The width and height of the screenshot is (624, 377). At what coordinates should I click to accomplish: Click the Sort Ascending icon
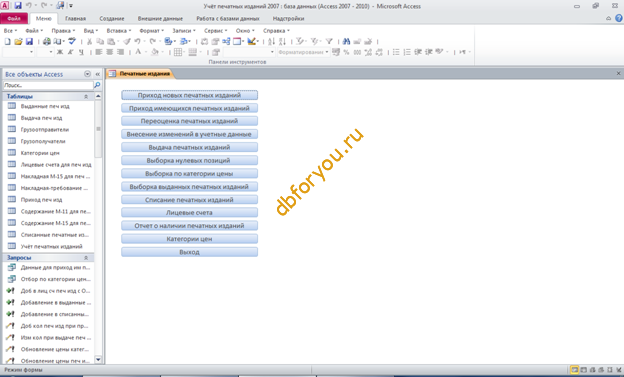(271, 41)
